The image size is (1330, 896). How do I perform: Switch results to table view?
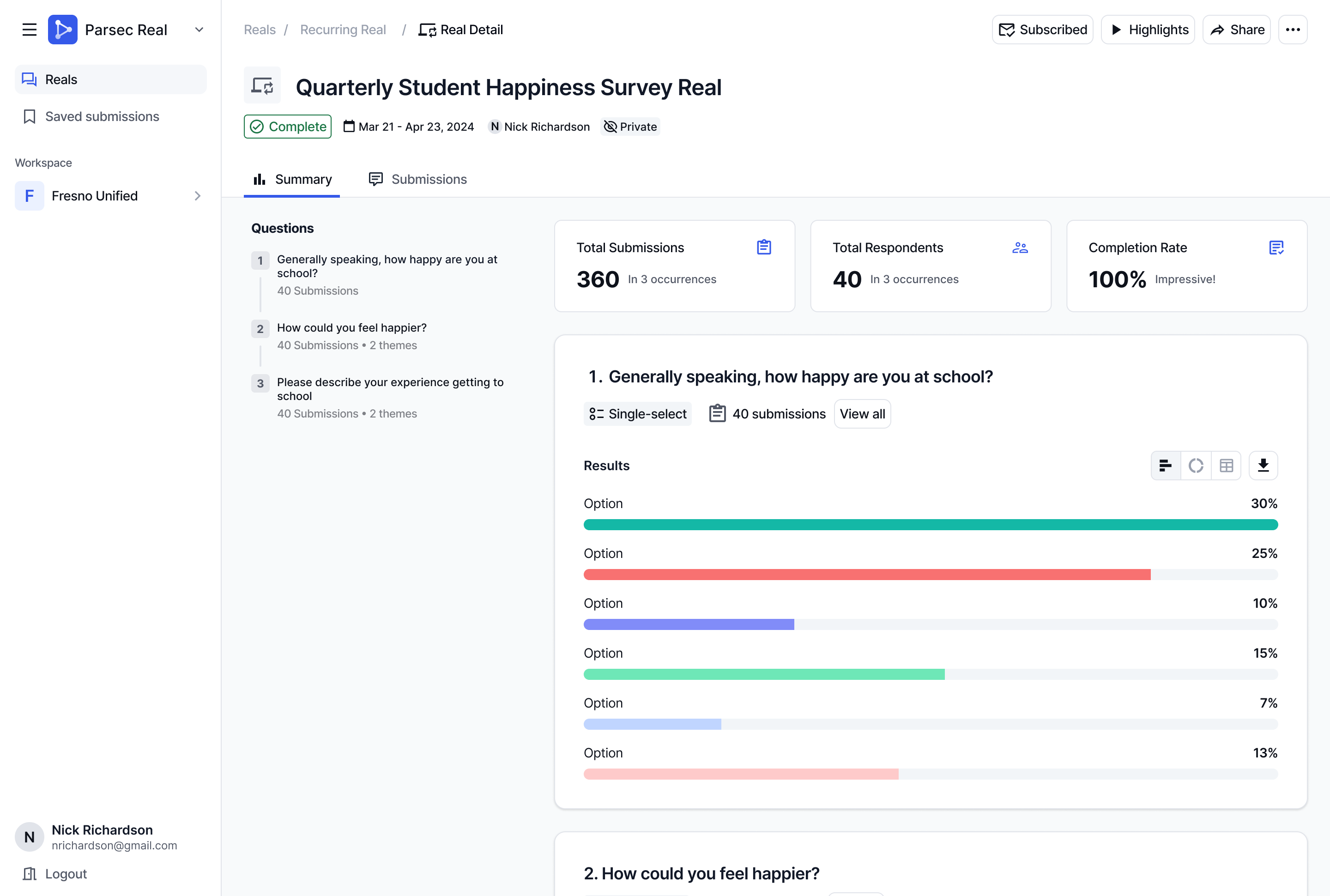(x=1226, y=466)
